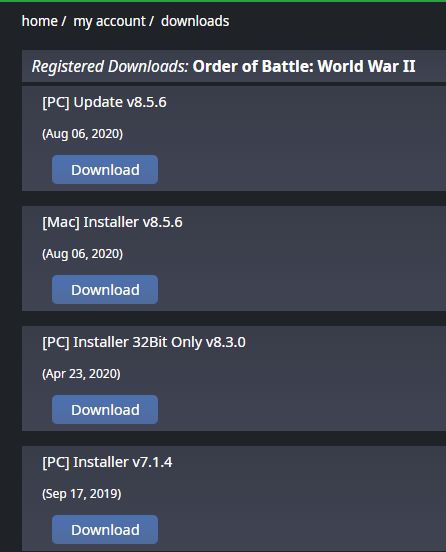Click the Registered Downloads header title
Screen dimensions: 446x552
coord(110,66)
